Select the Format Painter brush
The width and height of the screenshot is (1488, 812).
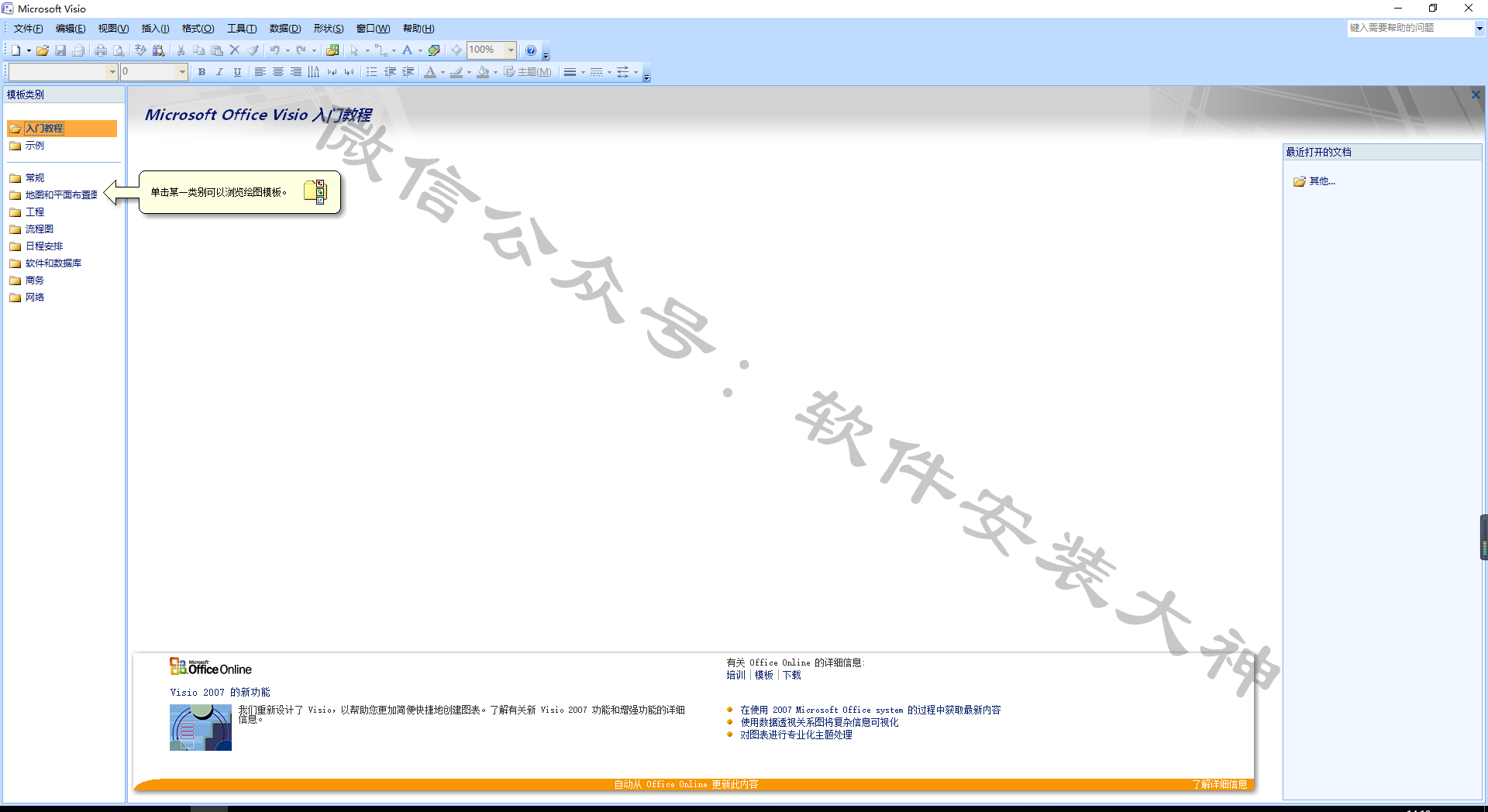coord(253,50)
